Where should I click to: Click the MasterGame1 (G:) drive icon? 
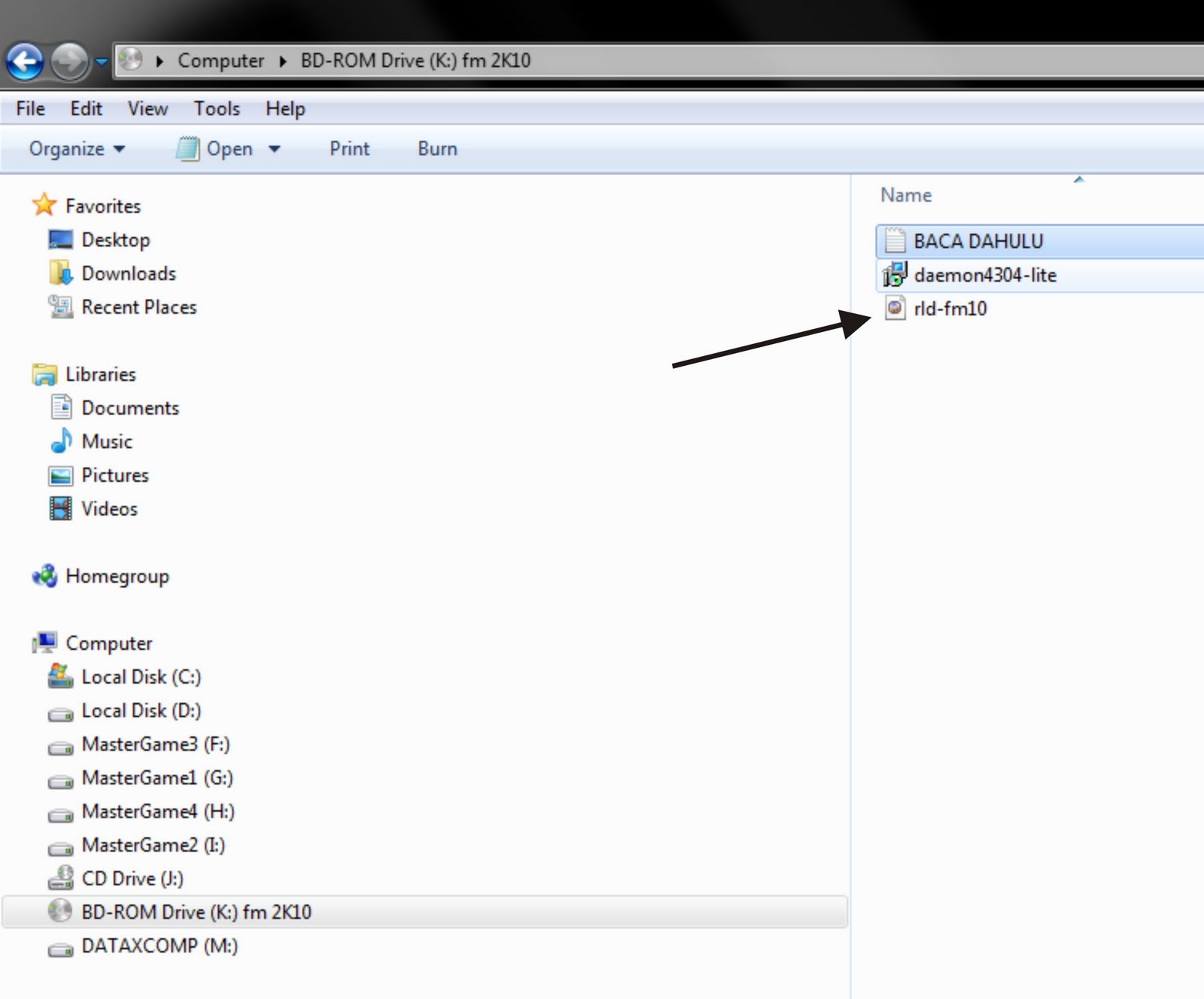[60, 781]
